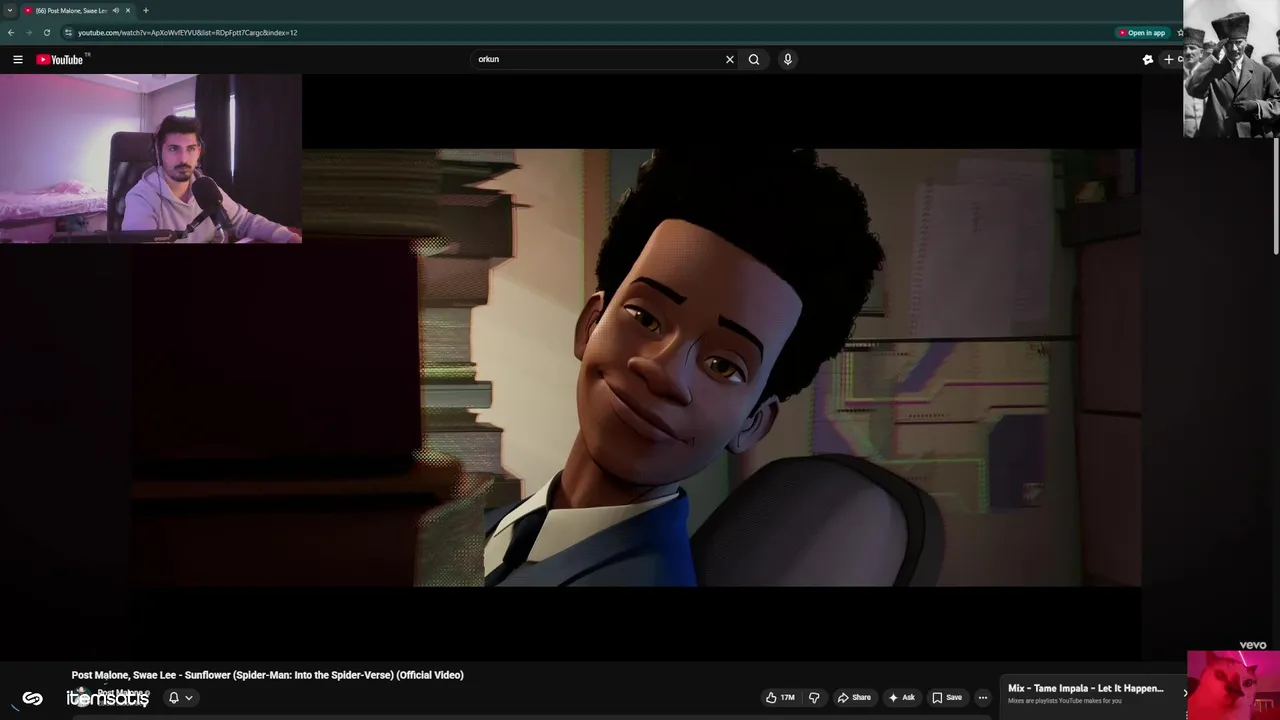
Task: Open more actions three-dot menu
Action: click(x=983, y=697)
